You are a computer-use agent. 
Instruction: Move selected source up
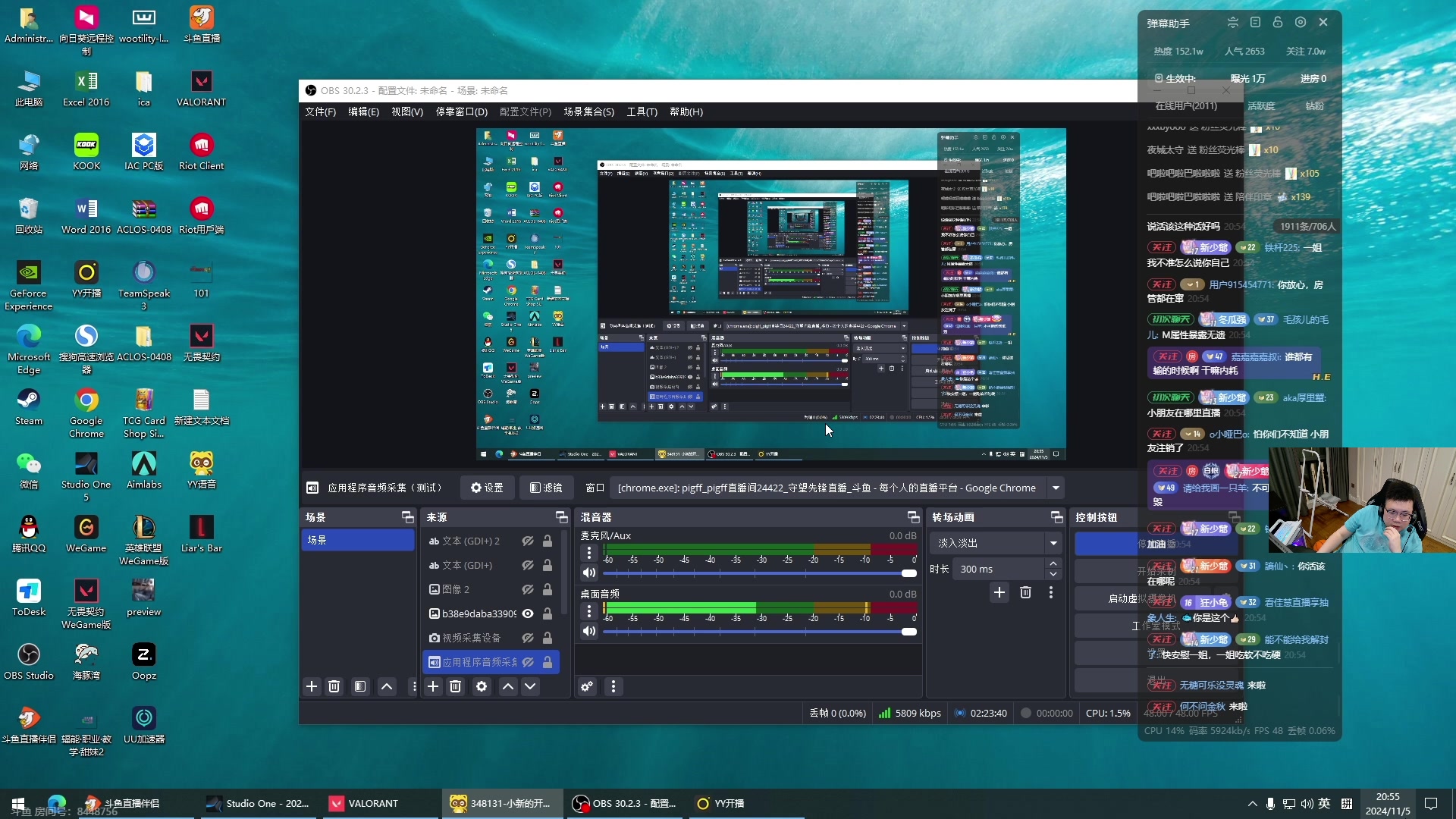(x=508, y=687)
